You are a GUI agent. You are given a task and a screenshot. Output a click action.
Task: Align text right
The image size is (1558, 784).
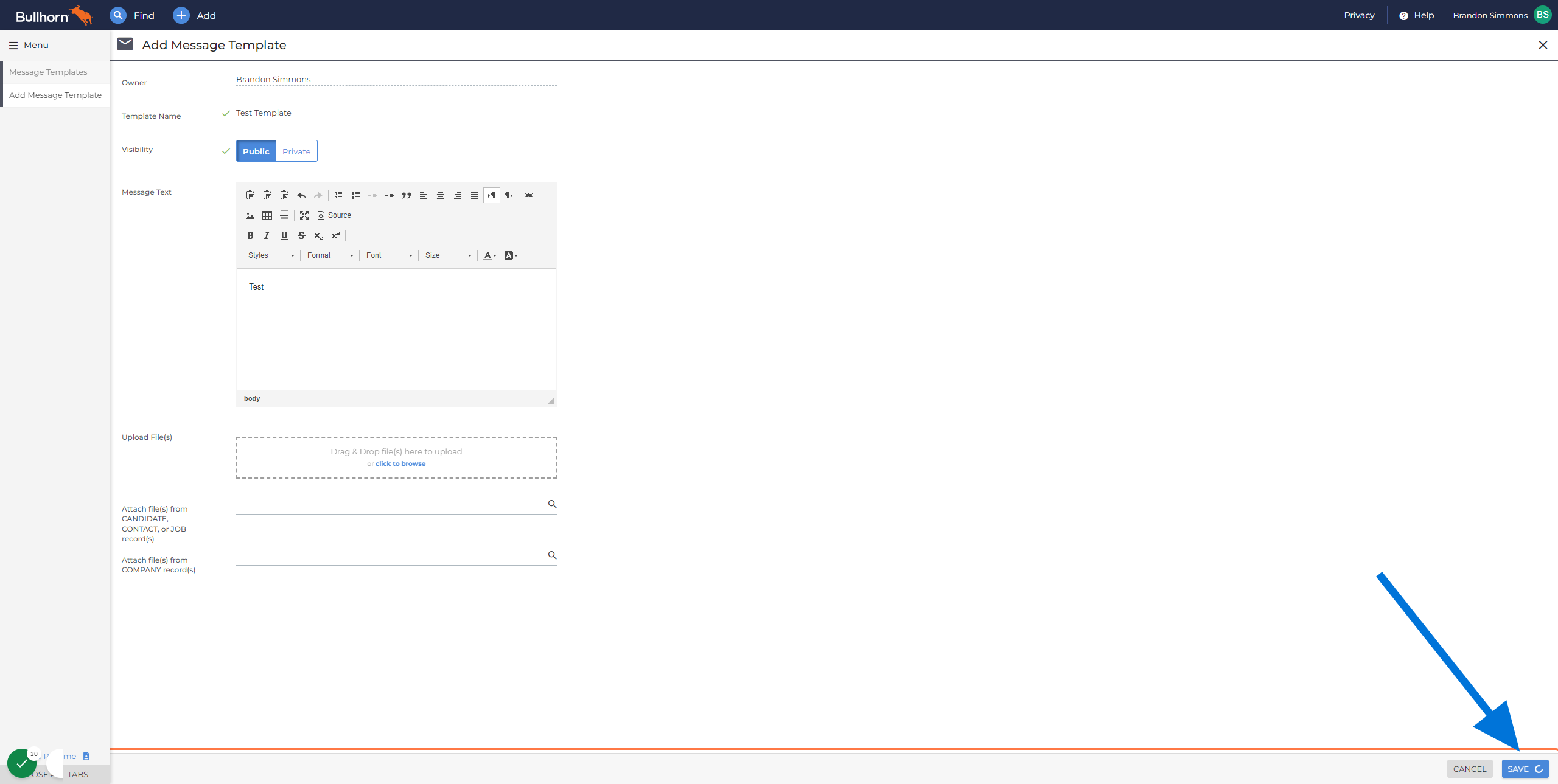pyautogui.click(x=458, y=195)
